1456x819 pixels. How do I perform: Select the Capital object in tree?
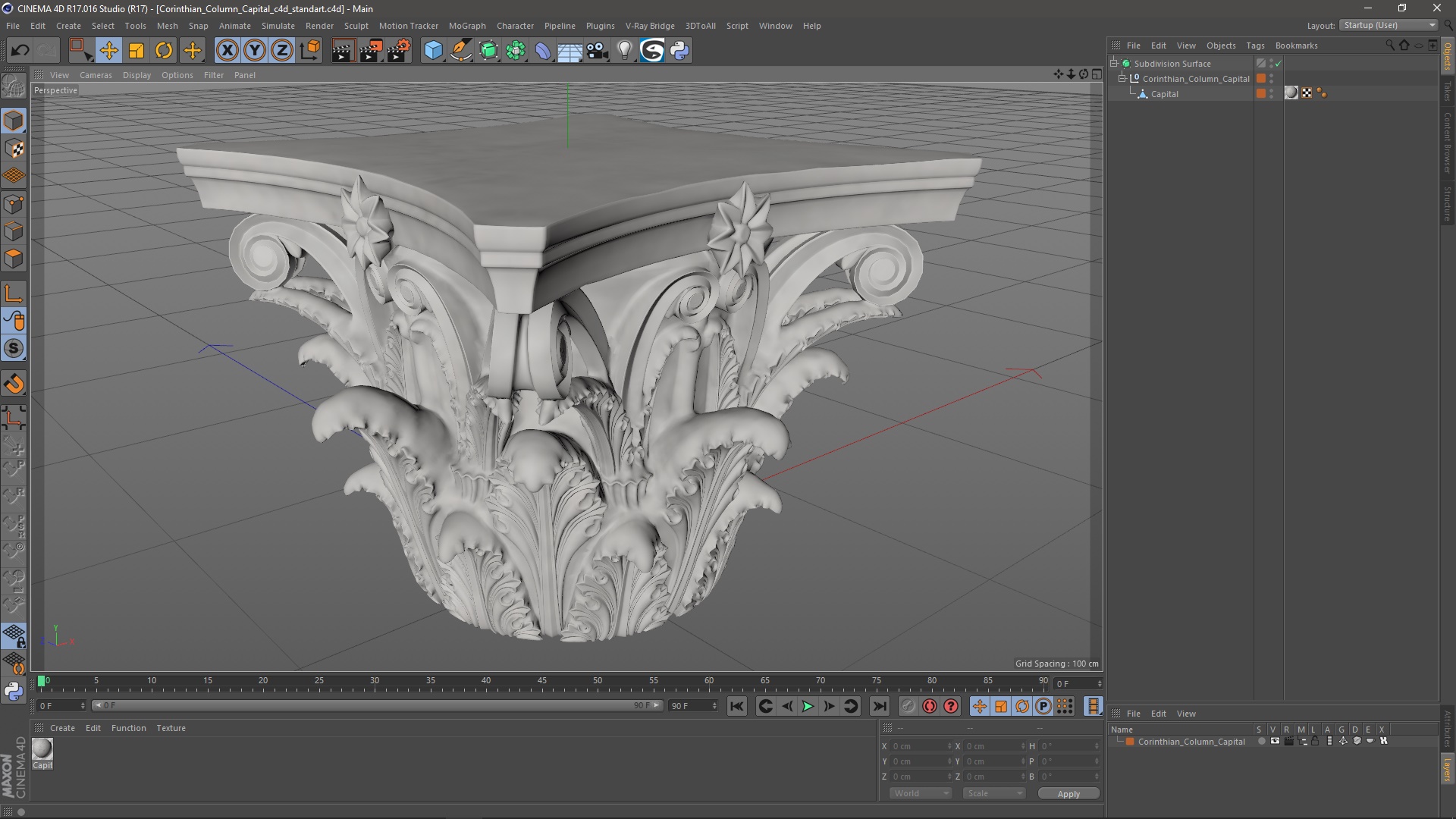pos(1164,94)
